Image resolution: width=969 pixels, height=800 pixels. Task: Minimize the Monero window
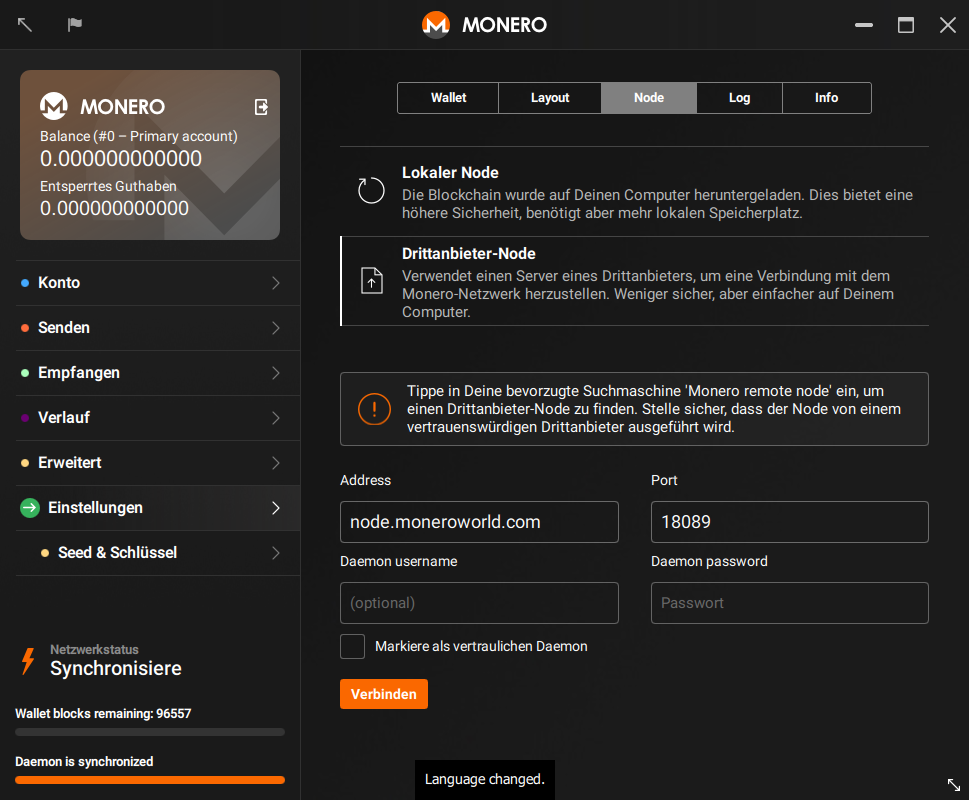click(x=864, y=25)
